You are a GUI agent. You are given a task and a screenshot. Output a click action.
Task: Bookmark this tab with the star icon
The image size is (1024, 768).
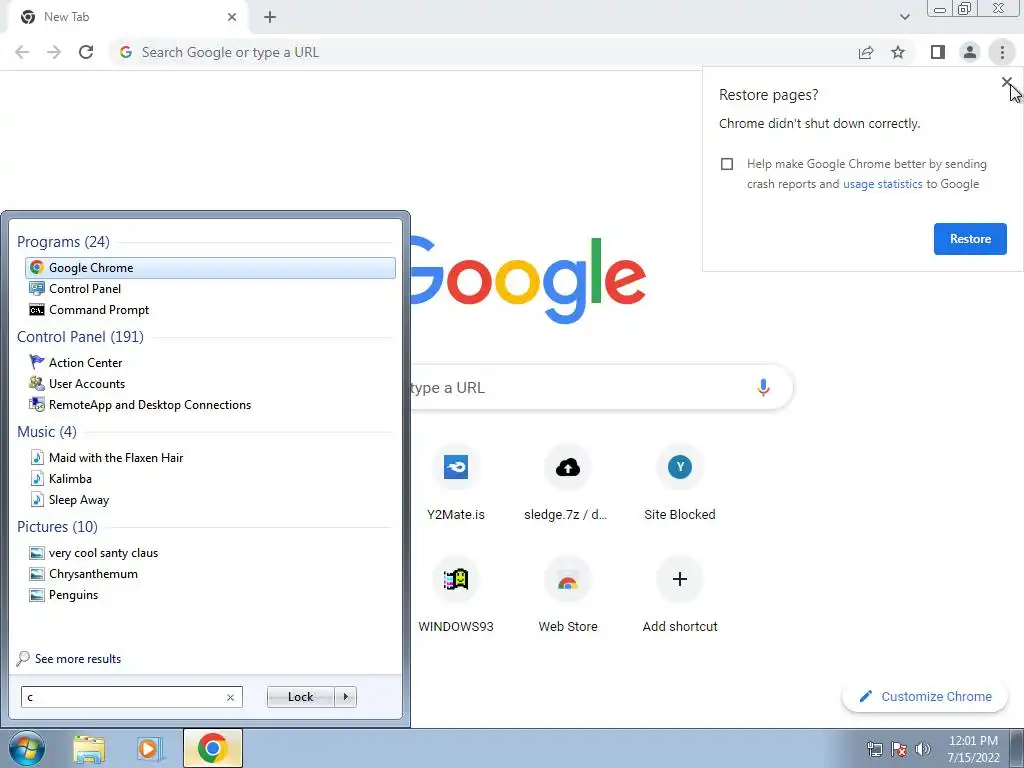click(898, 52)
